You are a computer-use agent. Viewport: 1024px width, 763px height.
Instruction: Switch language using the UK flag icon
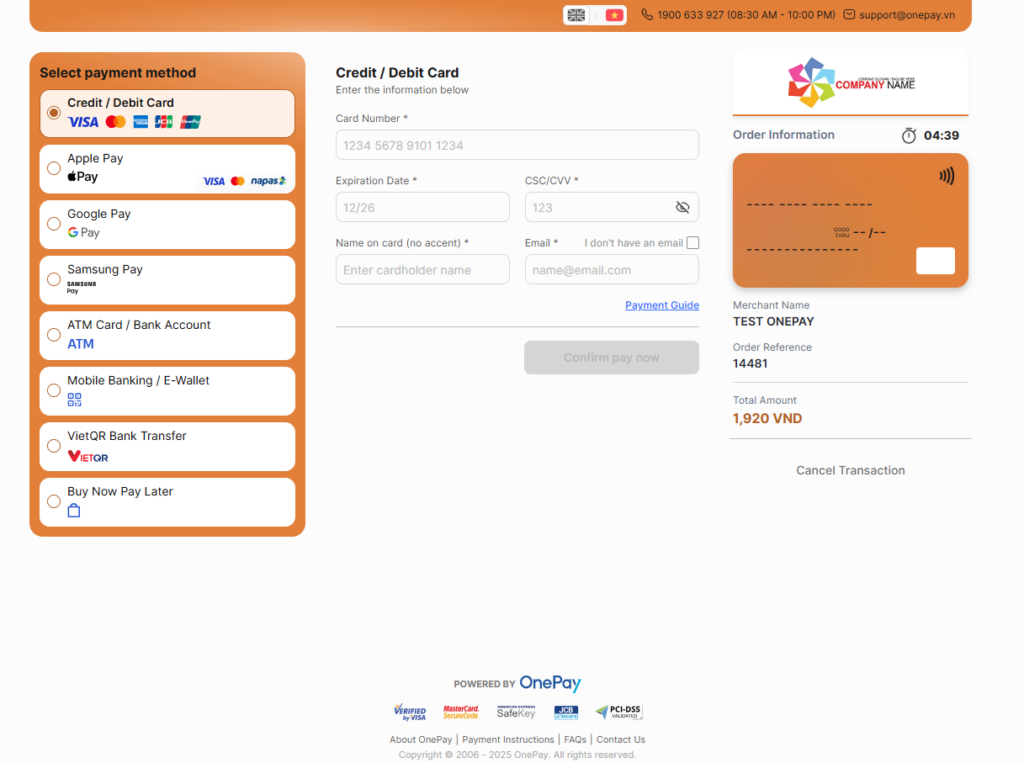[x=576, y=15]
